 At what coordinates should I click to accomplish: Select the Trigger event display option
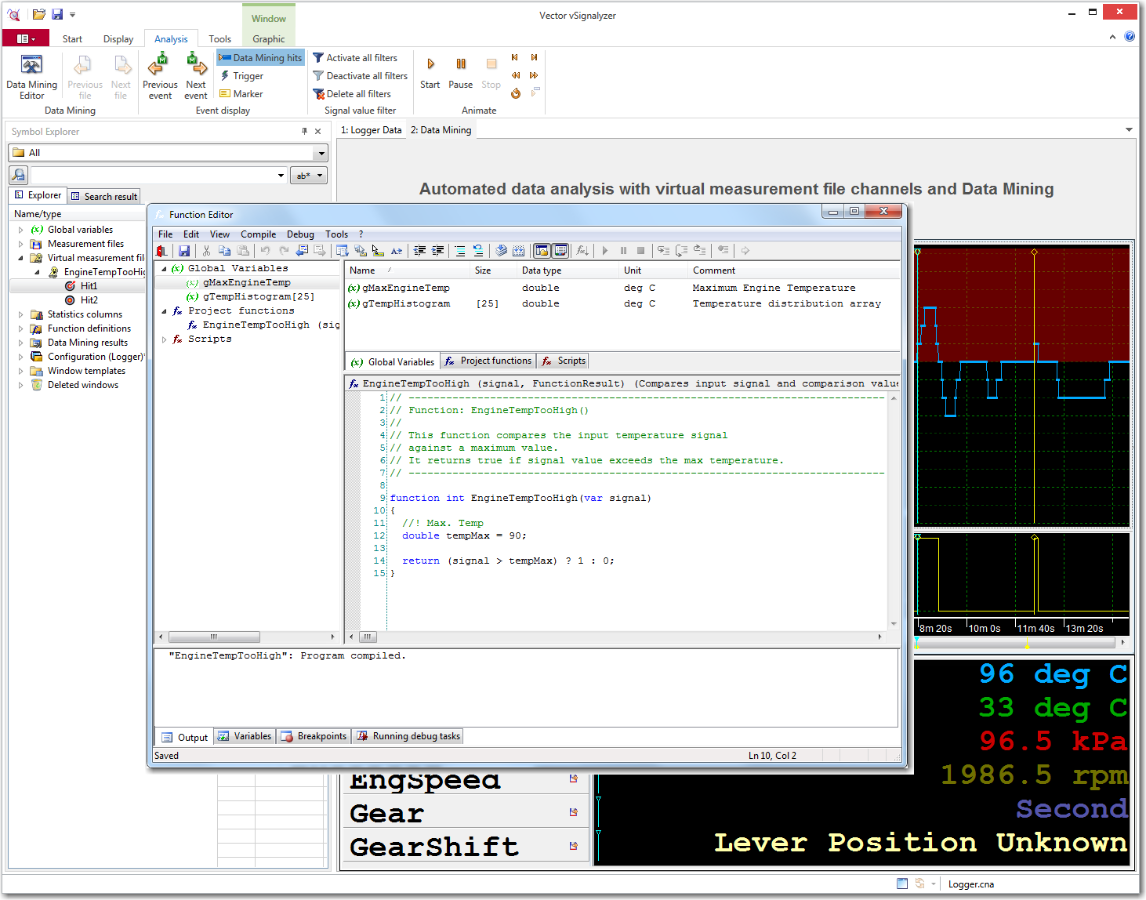(x=241, y=76)
